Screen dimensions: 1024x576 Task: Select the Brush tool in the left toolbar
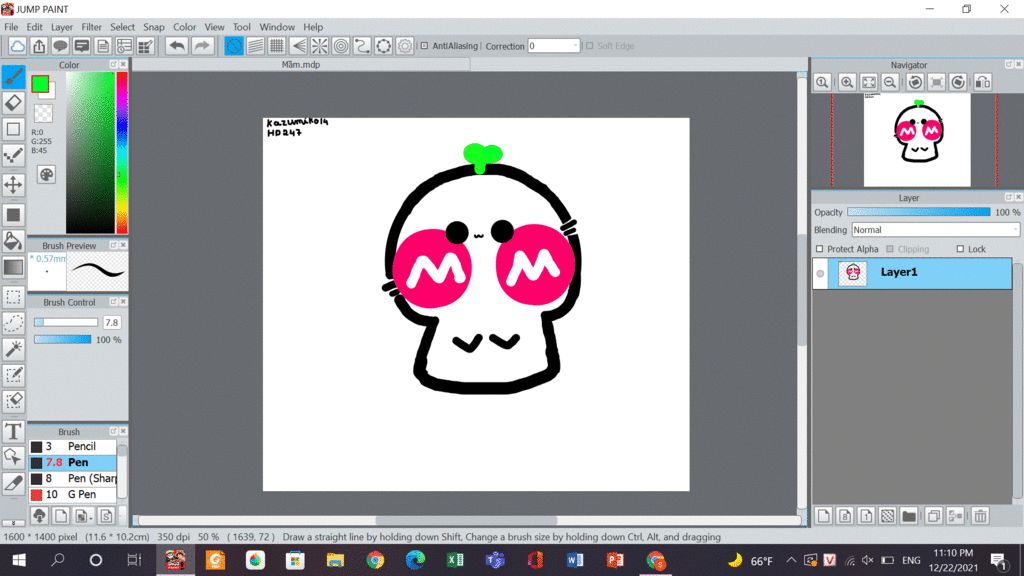point(14,76)
